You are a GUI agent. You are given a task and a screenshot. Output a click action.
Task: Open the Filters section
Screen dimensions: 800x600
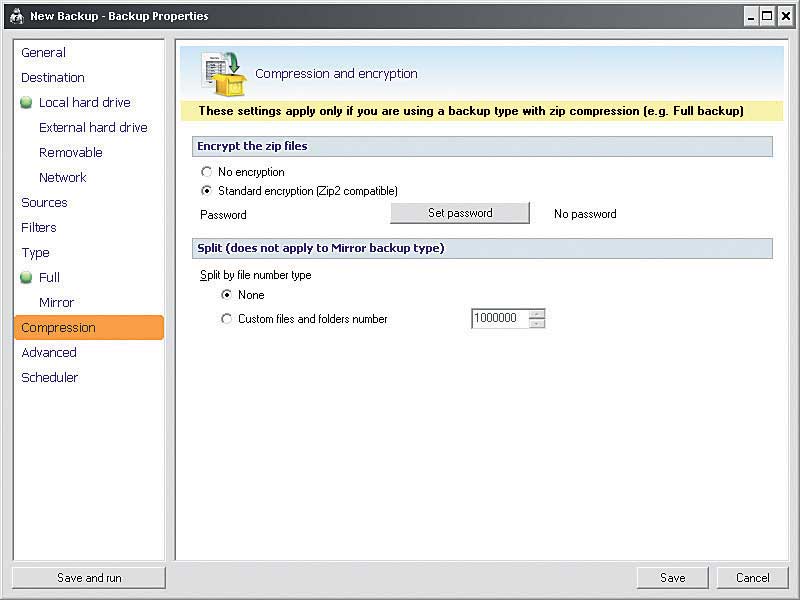click(39, 228)
